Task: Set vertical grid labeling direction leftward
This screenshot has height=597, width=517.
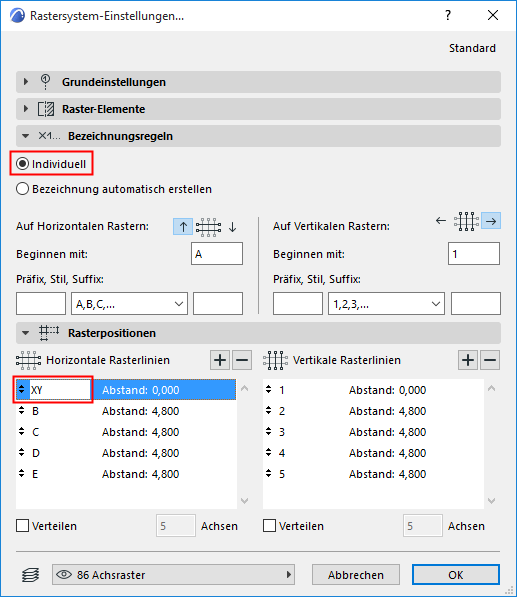Action: click(x=440, y=220)
